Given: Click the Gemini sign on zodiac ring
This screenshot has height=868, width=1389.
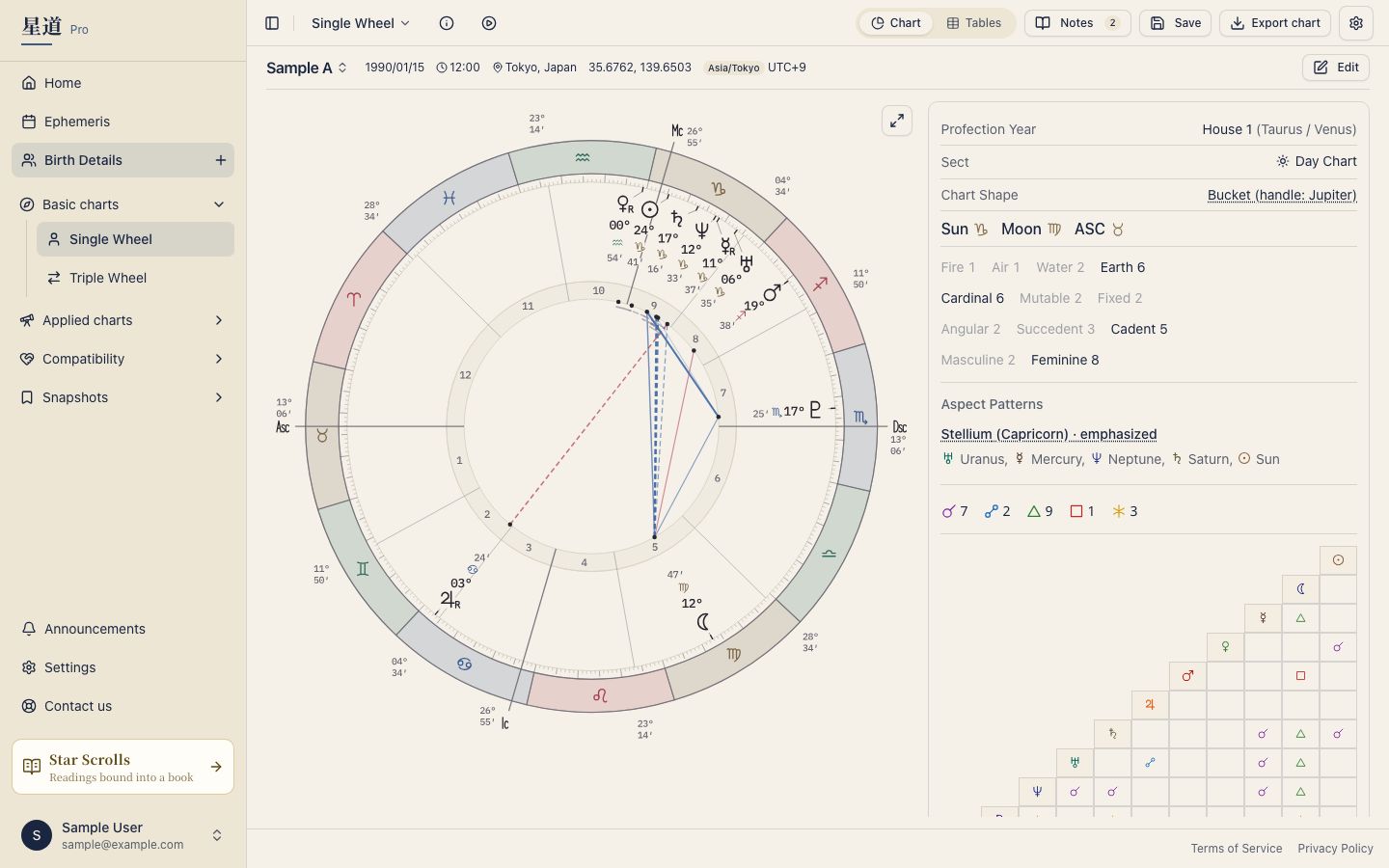Looking at the screenshot, I should coord(363,569).
